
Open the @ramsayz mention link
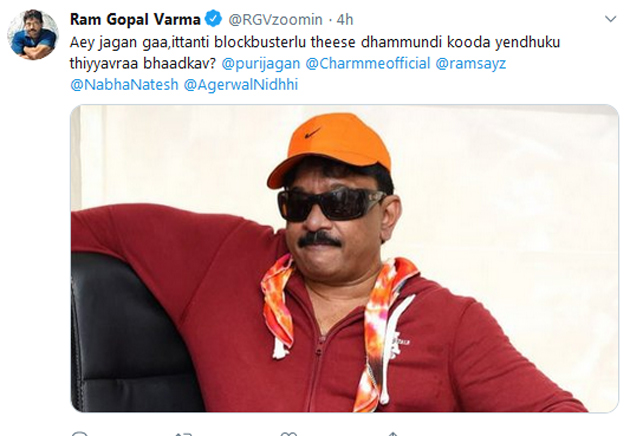[471, 63]
